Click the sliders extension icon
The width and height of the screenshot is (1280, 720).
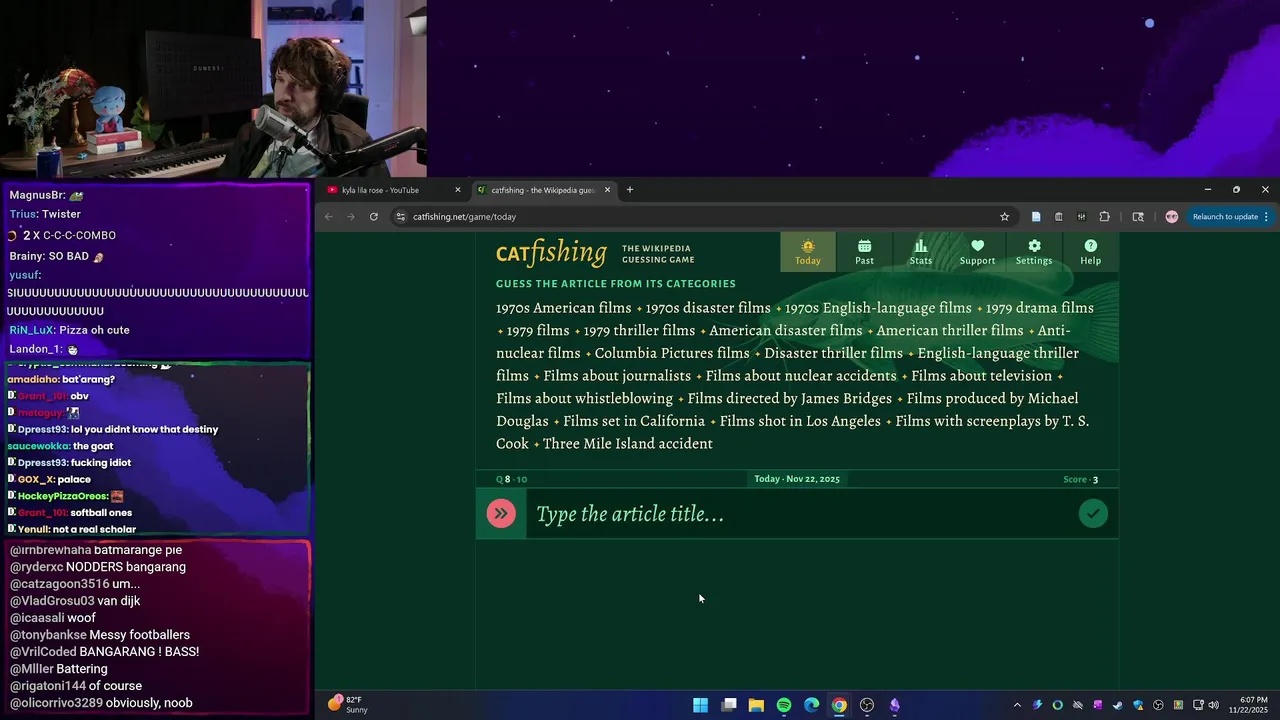(1081, 216)
